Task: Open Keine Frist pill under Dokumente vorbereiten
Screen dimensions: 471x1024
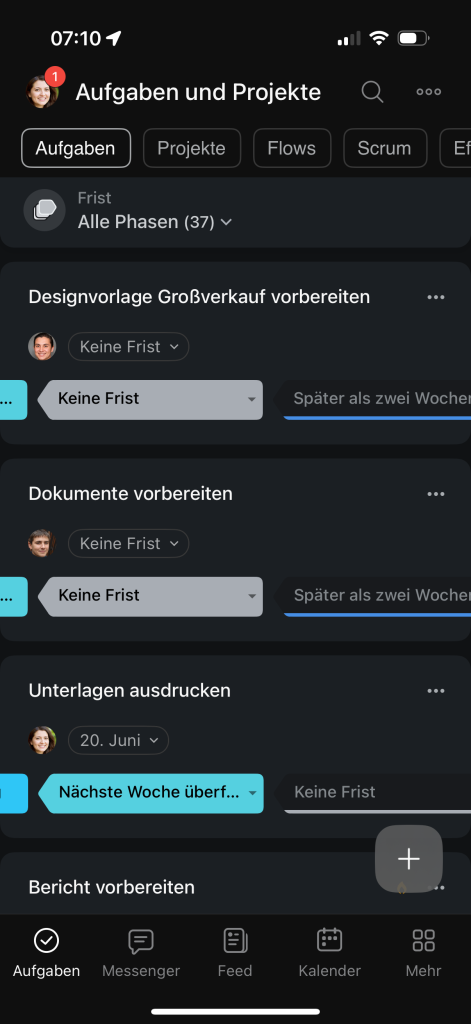Action: pos(129,543)
